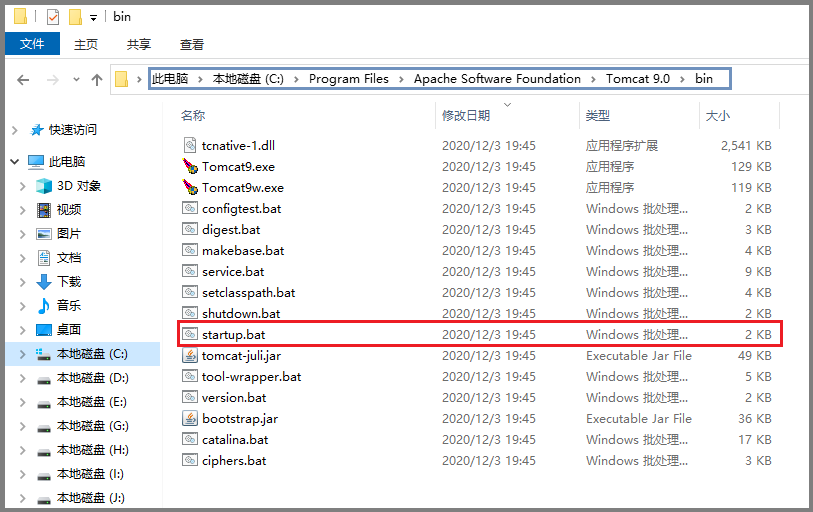
Task: Select 本地磁盘 (H:) in sidebar
Action: pos(93,450)
